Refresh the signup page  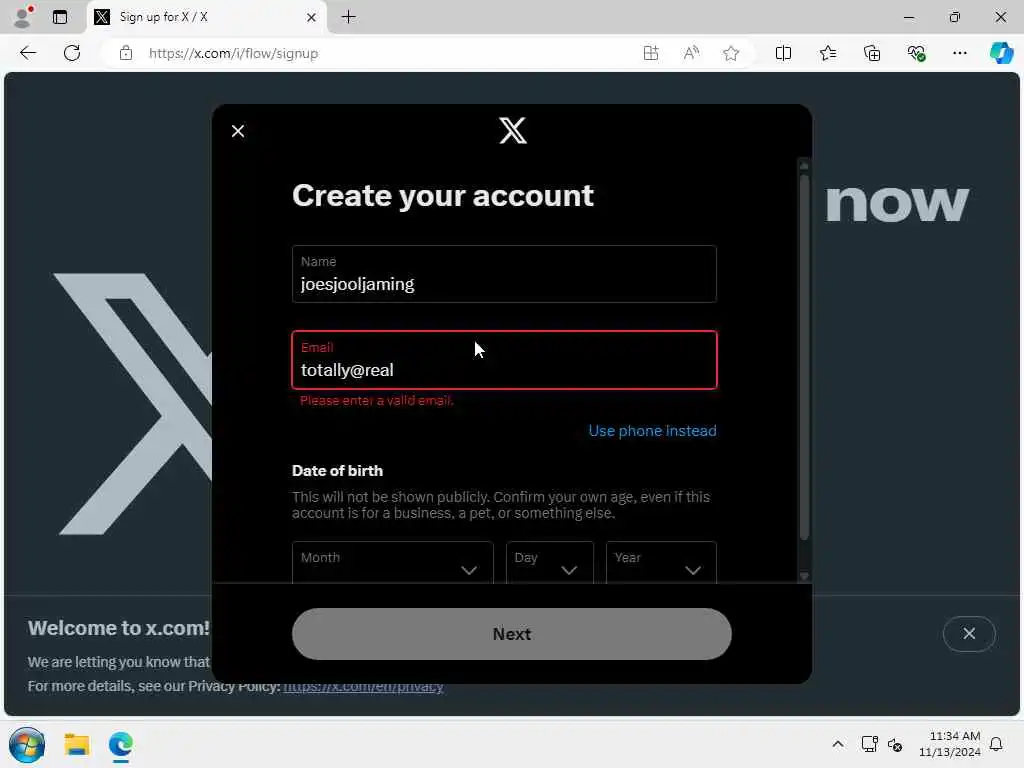[72, 54]
